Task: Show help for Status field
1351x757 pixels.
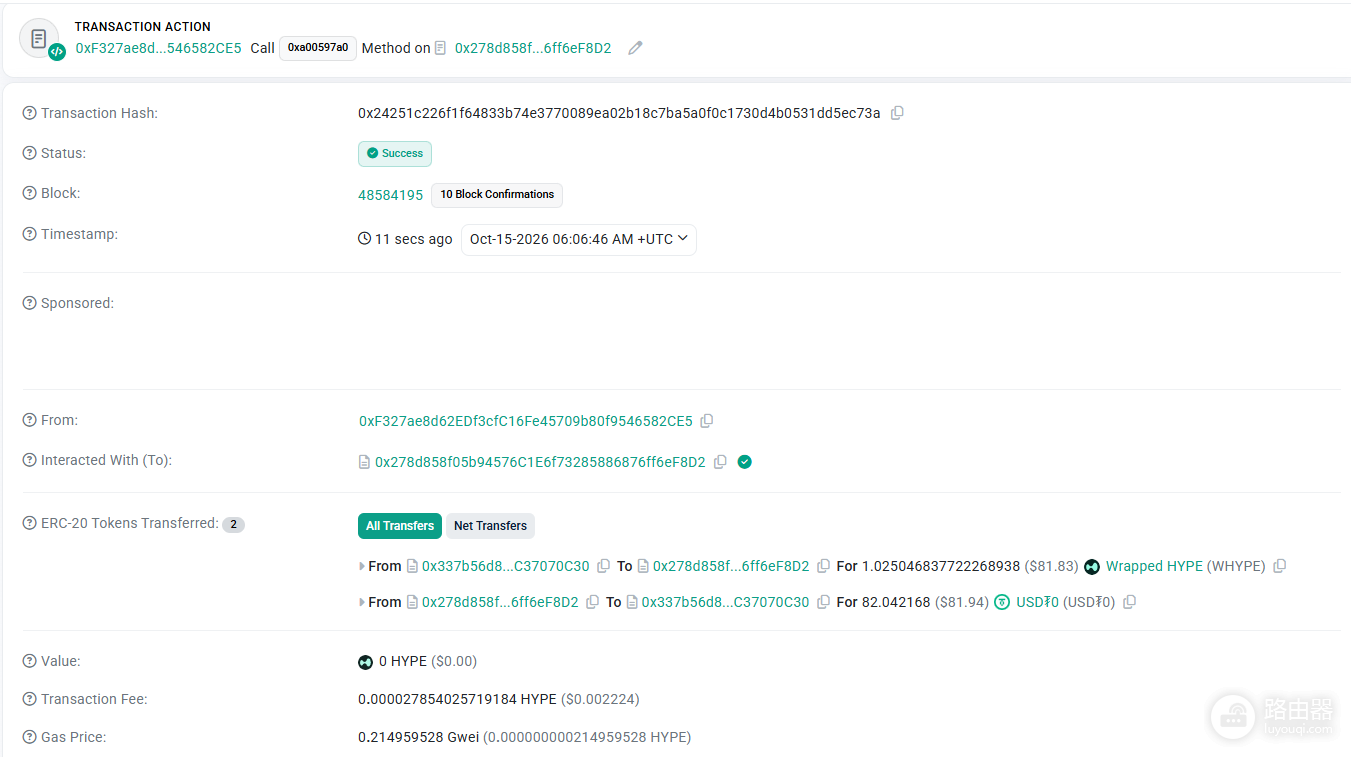Action: [30, 153]
